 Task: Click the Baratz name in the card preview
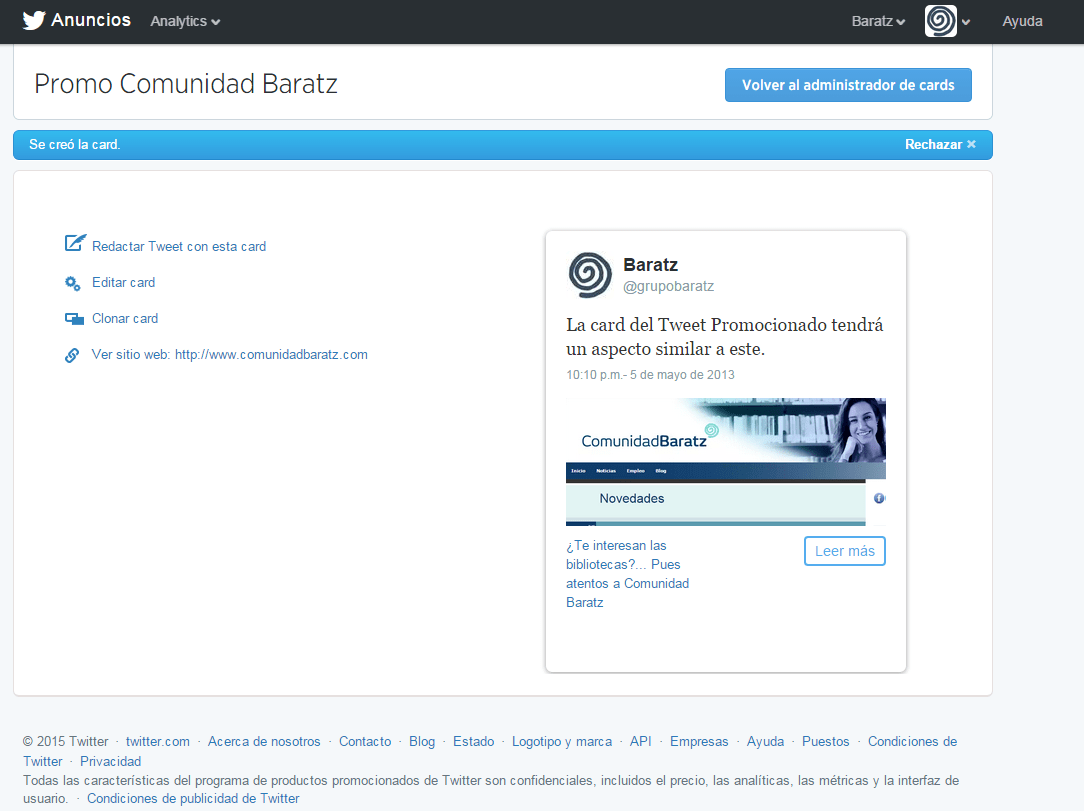[651, 265]
